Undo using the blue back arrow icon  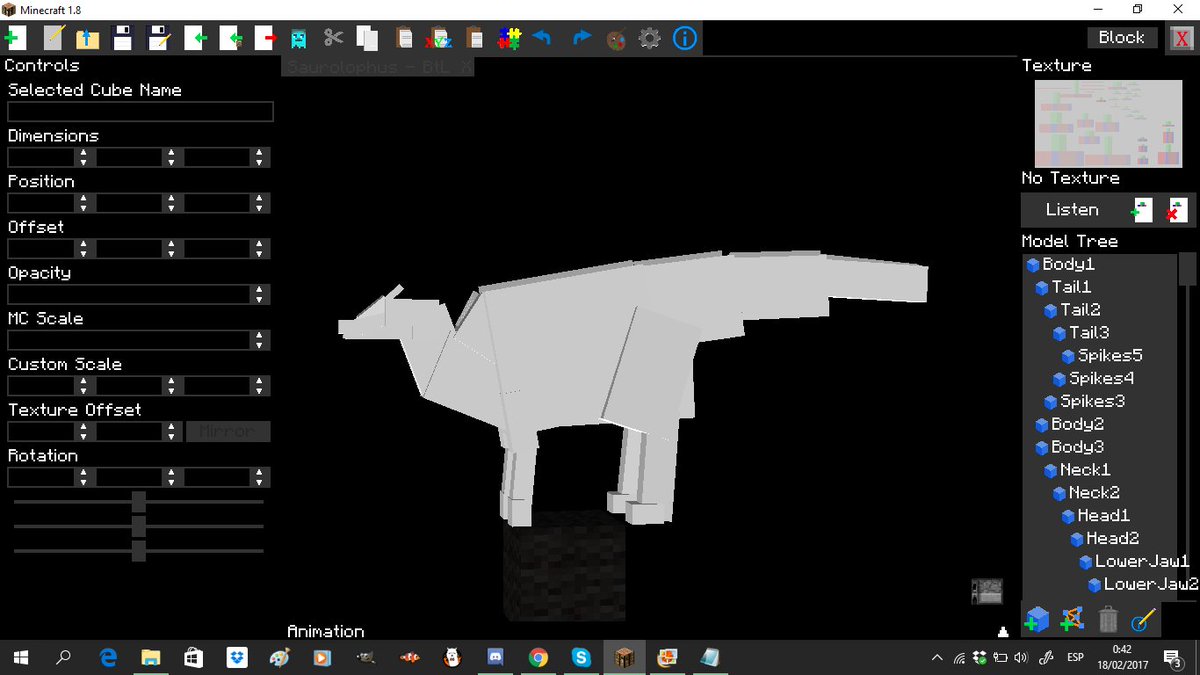click(x=543, y=37)
